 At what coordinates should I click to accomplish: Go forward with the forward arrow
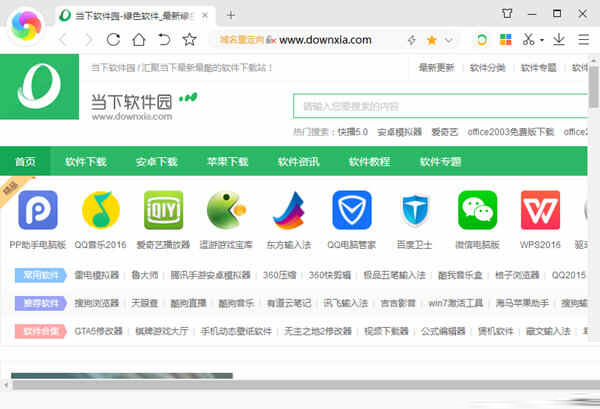88,39
